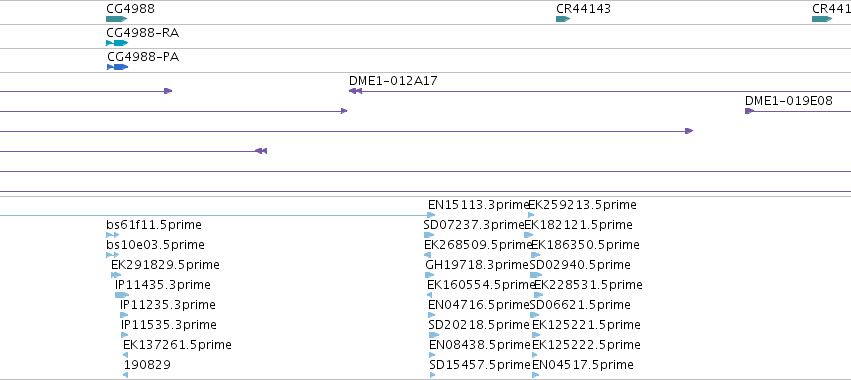Click the SD02940.5prime EST glyph

(536, 275)
